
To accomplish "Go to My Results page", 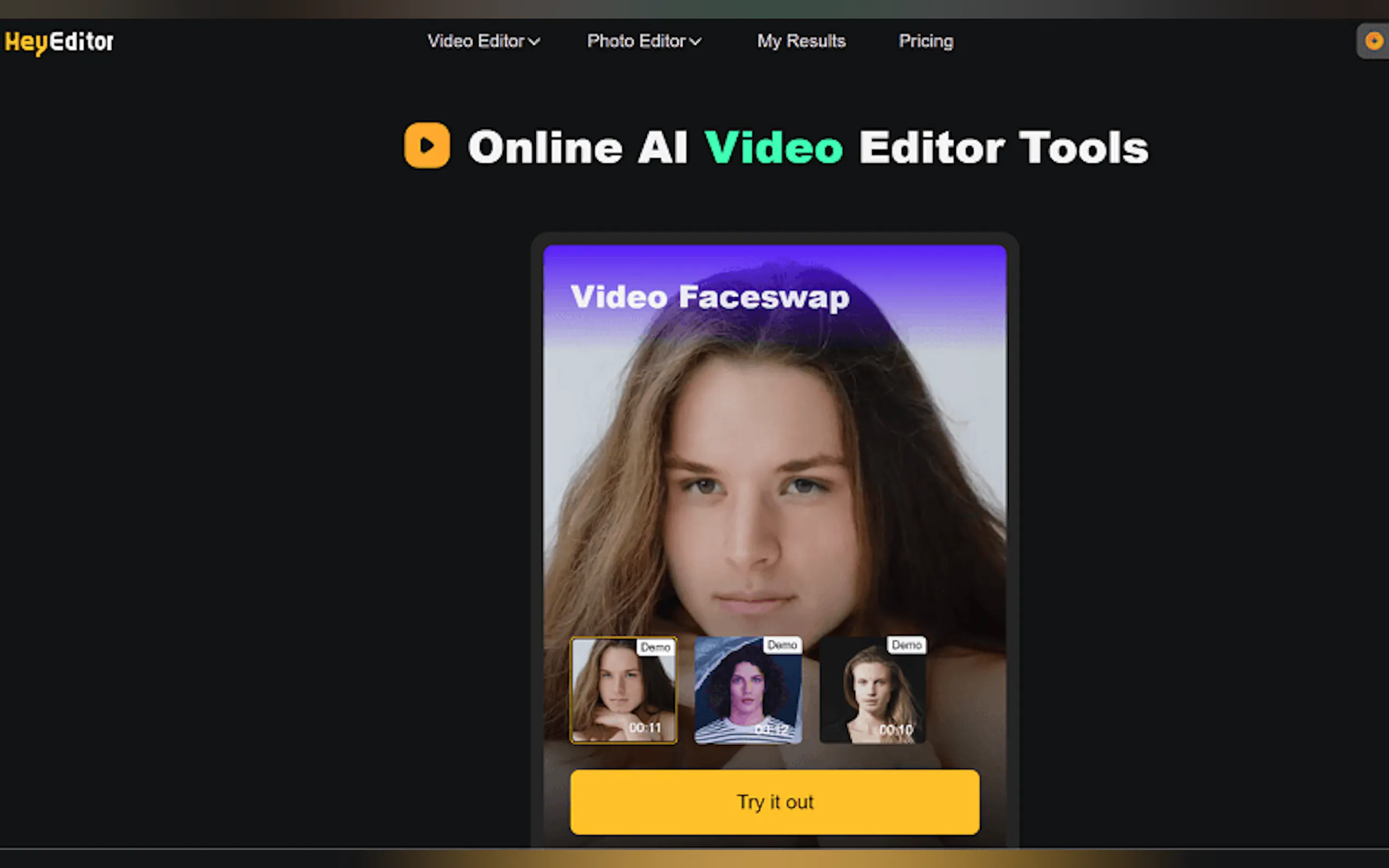I will click(801, 42).
